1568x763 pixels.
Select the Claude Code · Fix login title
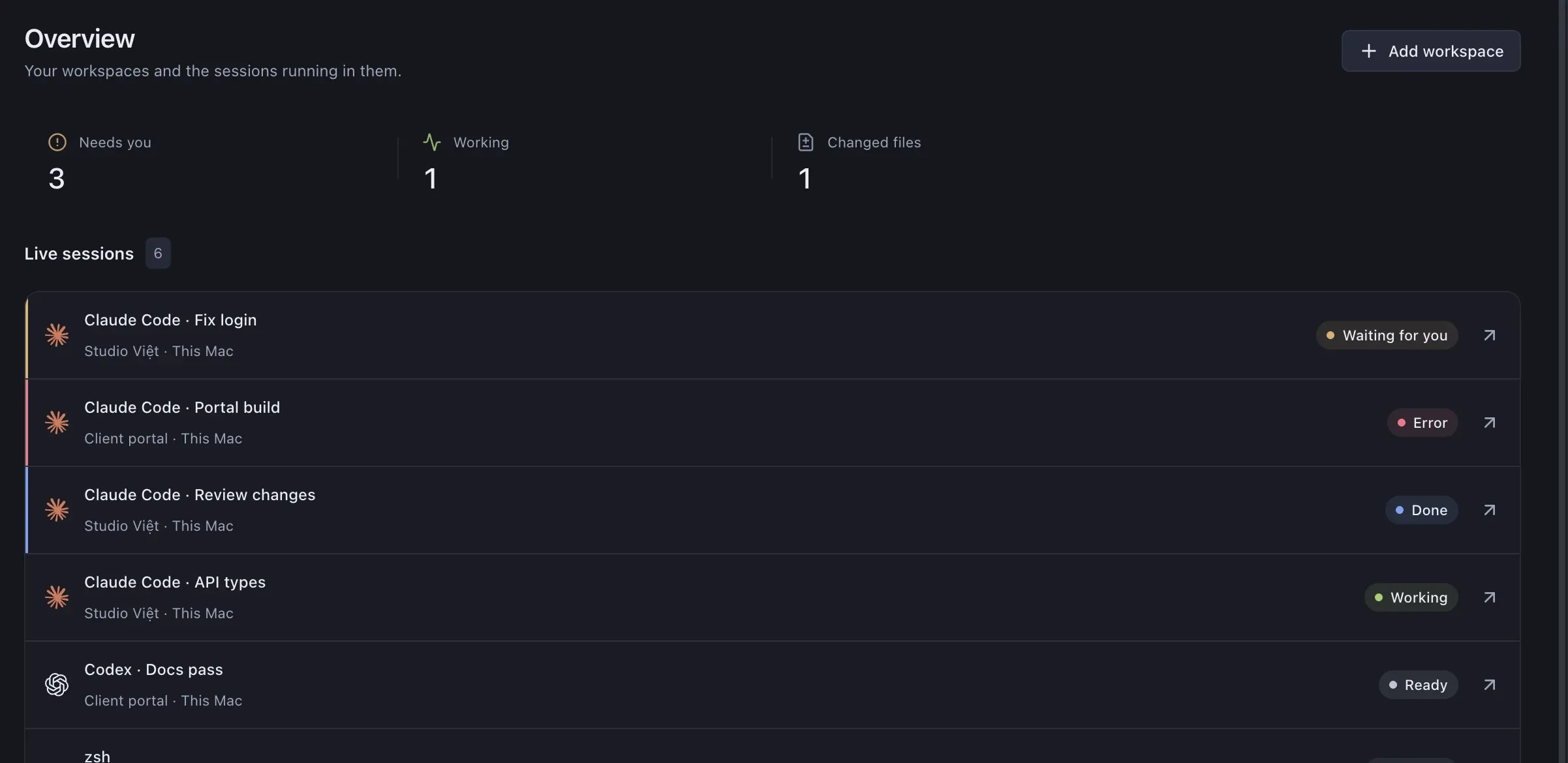tap(170, 320)
